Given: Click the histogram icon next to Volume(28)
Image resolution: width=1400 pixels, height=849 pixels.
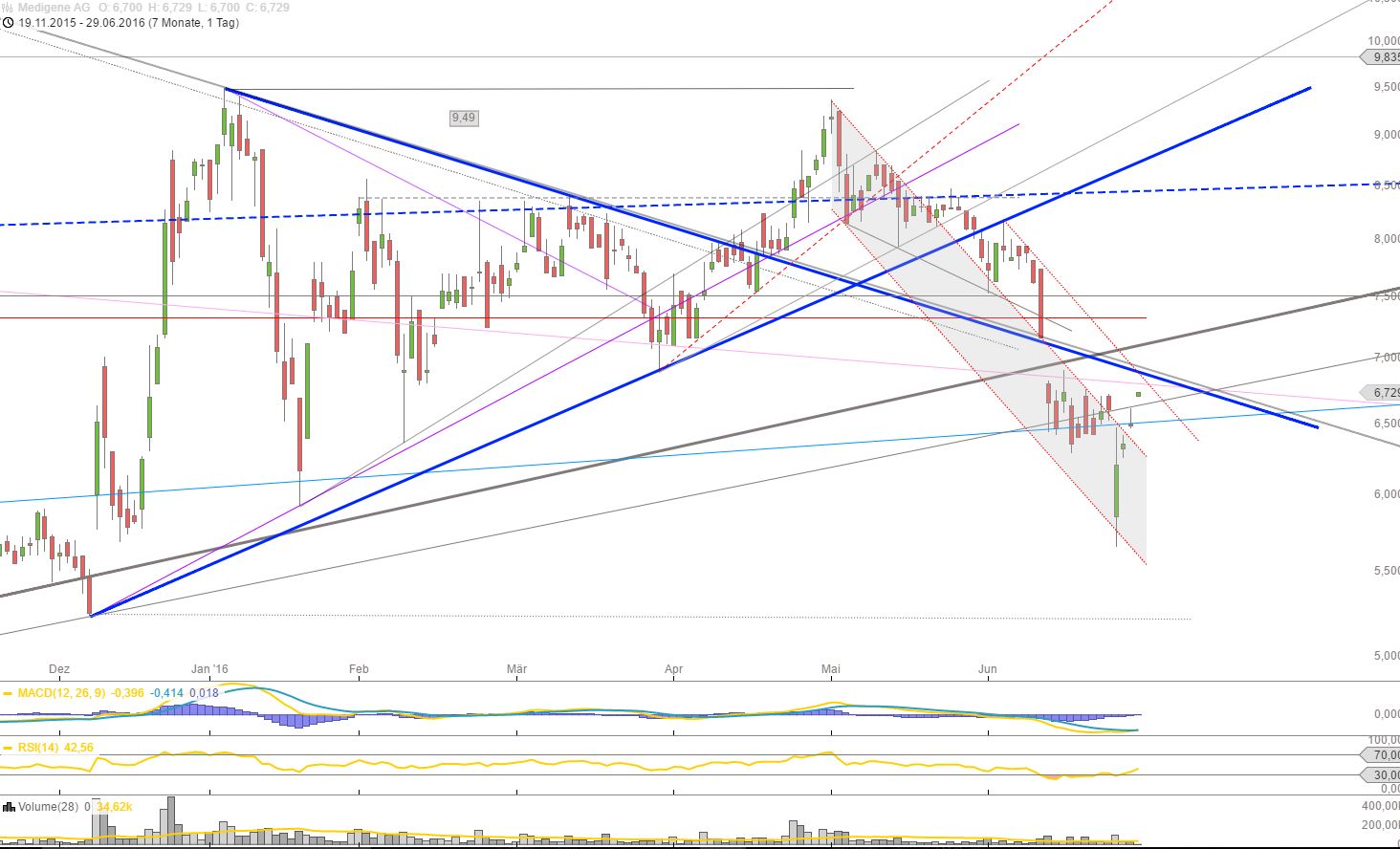Looking at the screenshot, I should click(8, 806).
